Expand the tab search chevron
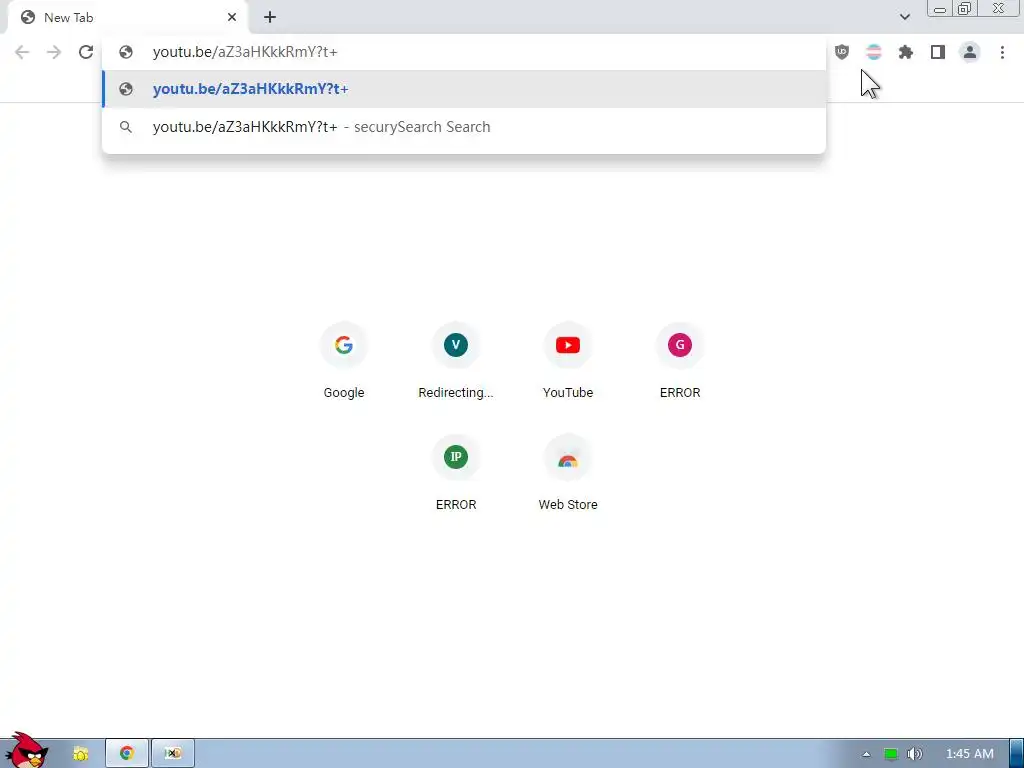Image resolution: width=1024 pixels, height=768 pixels. click(x=904, y=17)
